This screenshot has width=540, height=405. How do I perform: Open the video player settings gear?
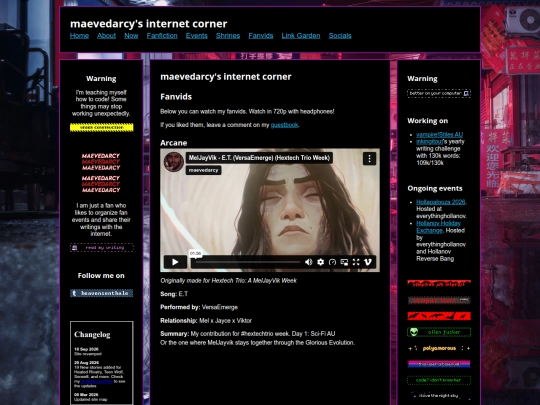click(x=320, y=262)
